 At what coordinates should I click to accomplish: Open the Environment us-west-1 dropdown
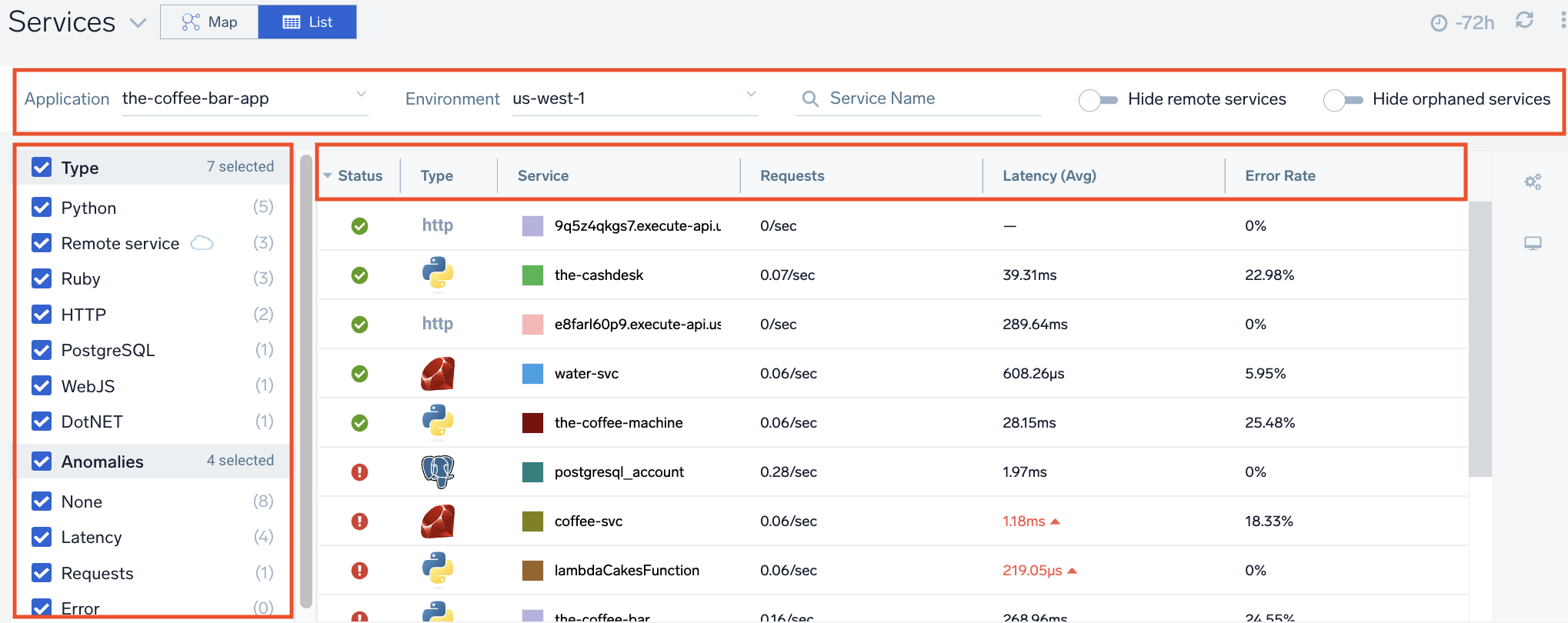(635, 98)
